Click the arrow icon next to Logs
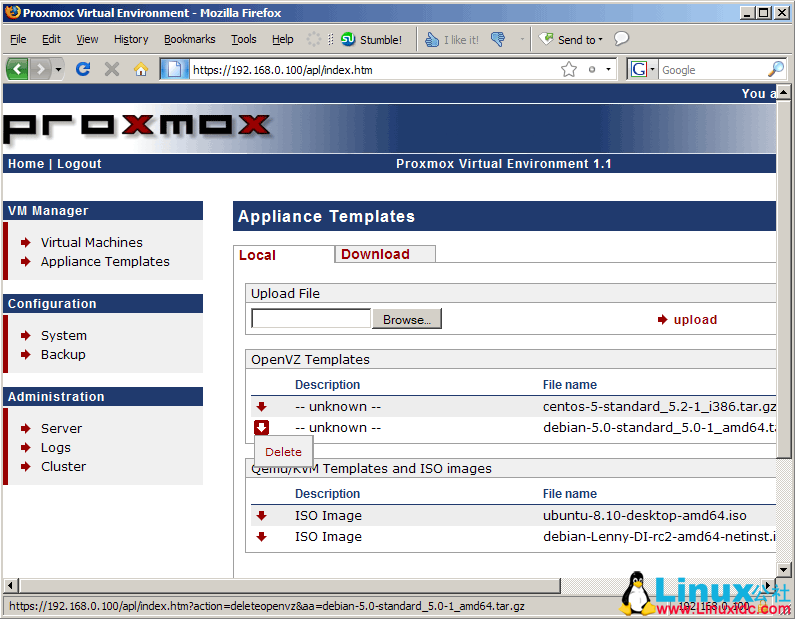Viewport: 795px width, 619px height. pos(26,448)
